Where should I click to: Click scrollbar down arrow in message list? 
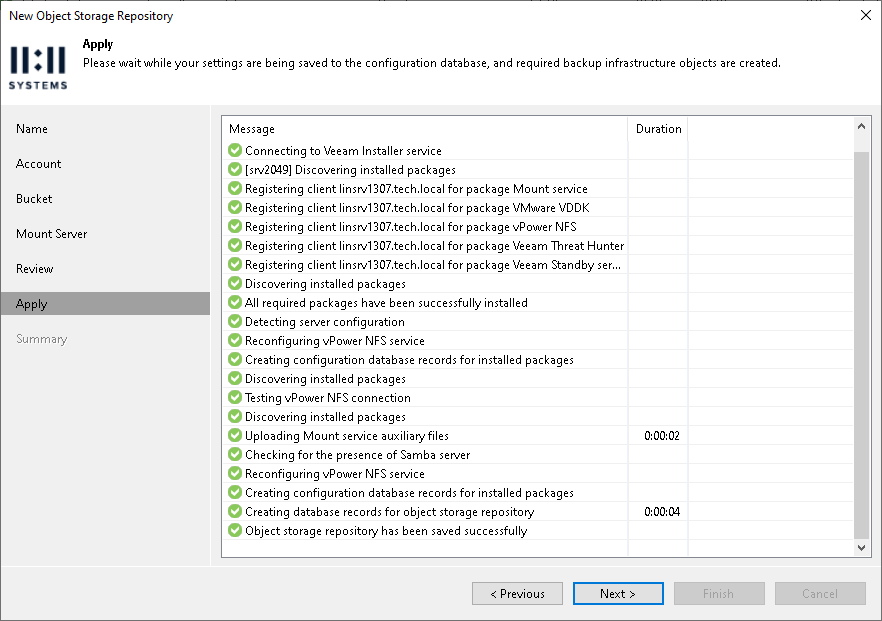pos(861,547)
